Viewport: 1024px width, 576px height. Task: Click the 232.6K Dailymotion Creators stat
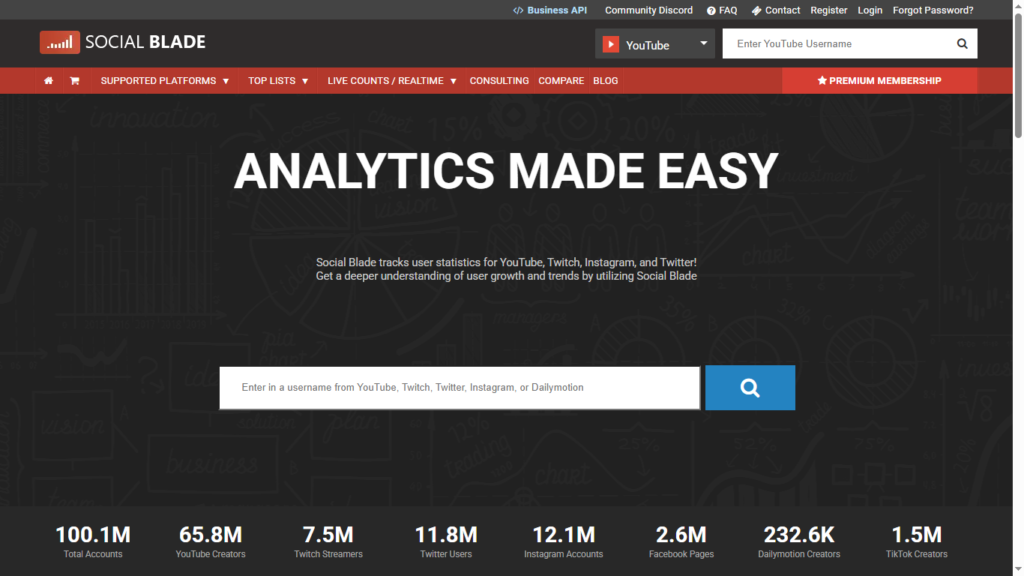tap(799, 542)
